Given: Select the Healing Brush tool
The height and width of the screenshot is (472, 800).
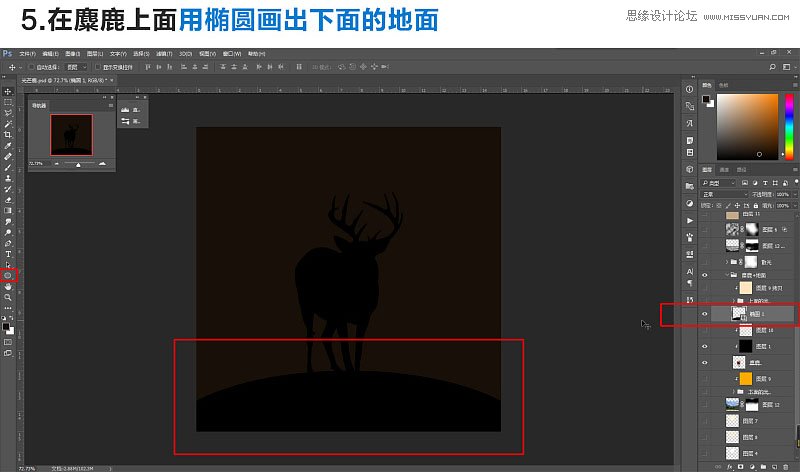Looking at the screenshot, I should pos(8,157).
